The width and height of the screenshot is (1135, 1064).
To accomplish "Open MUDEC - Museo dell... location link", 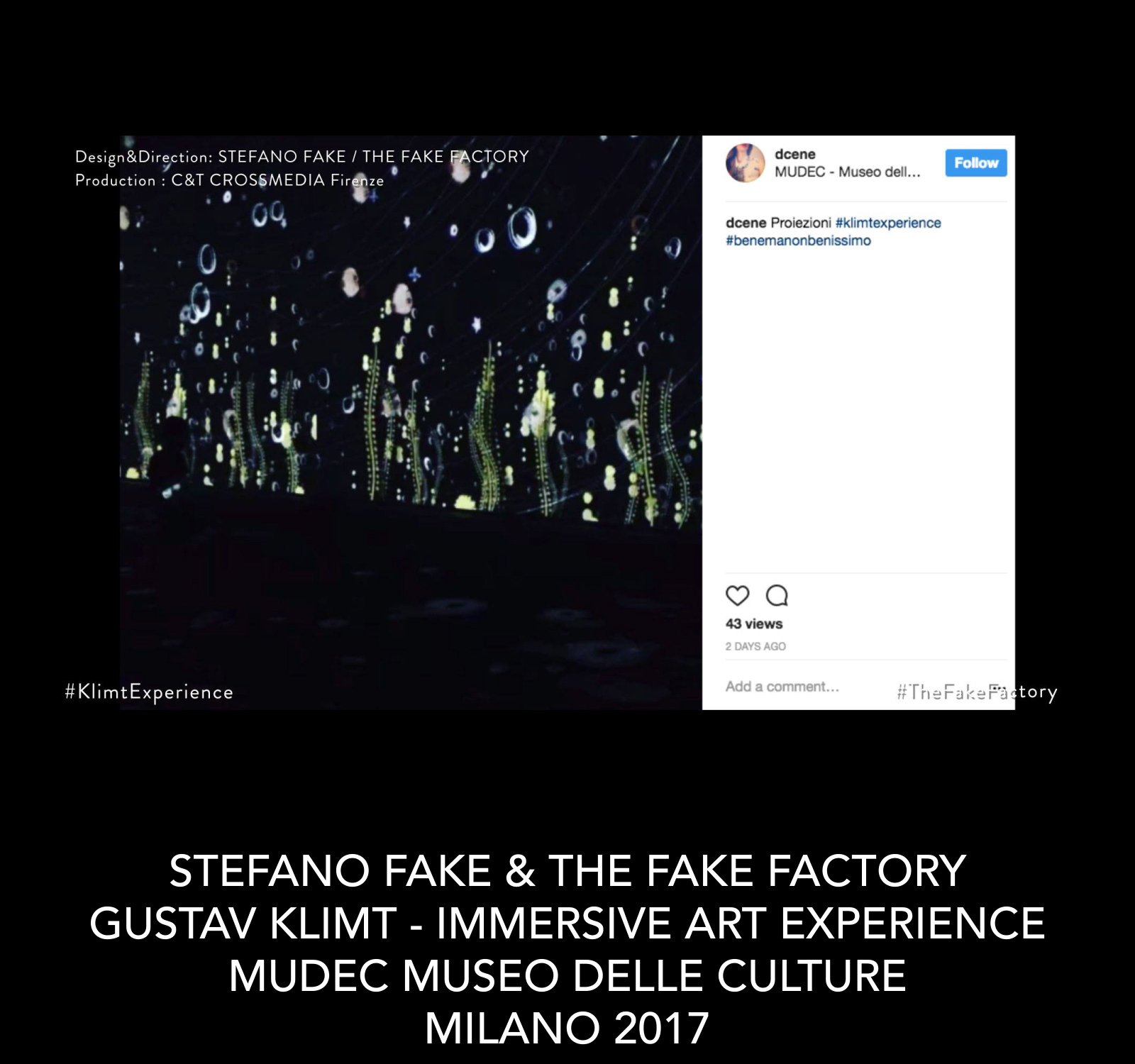I will [x=848, y=172].
